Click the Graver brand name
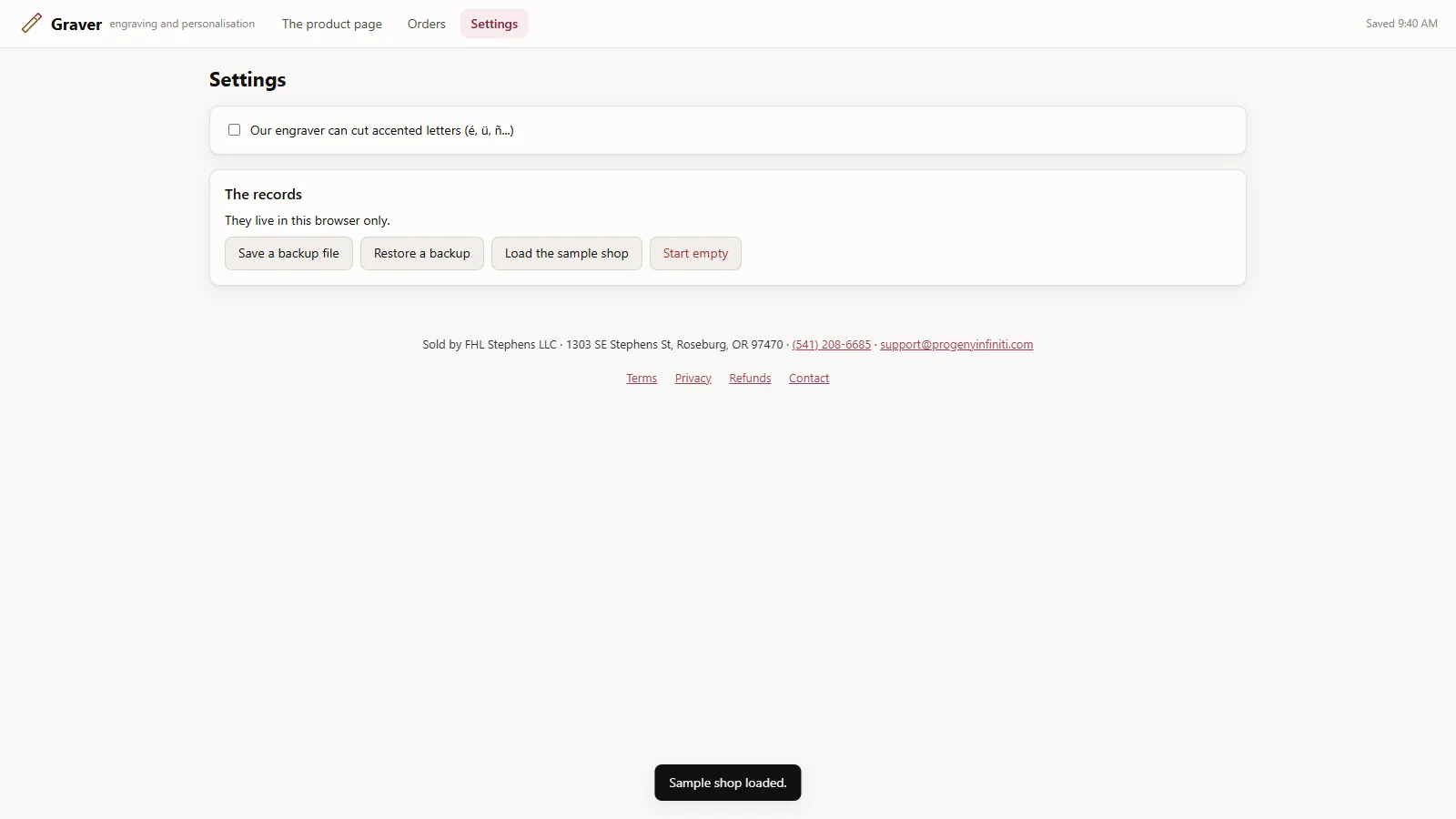1456x819 pixels. [76, 25]
